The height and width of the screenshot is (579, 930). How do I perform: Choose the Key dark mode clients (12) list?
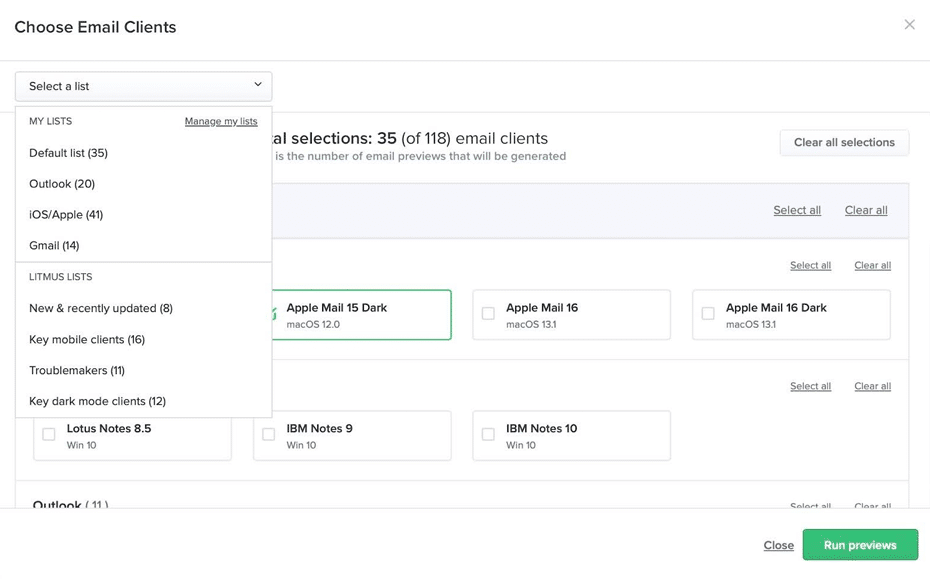click(97, 400)
